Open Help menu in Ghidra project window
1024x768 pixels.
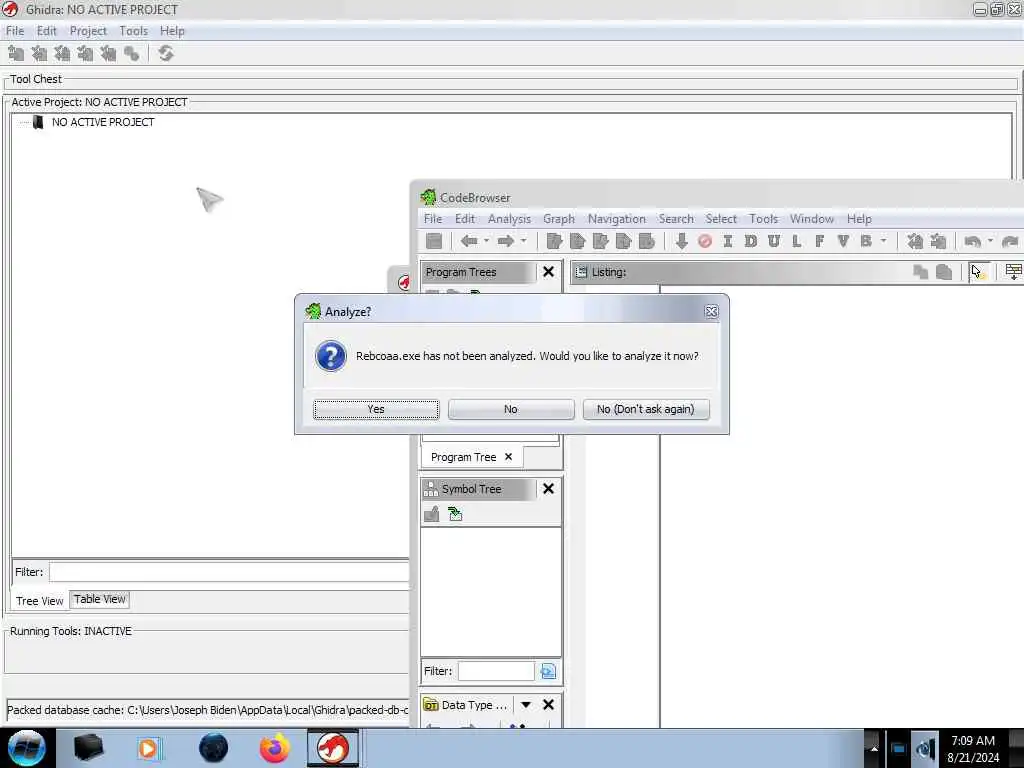tap(172, 31)
